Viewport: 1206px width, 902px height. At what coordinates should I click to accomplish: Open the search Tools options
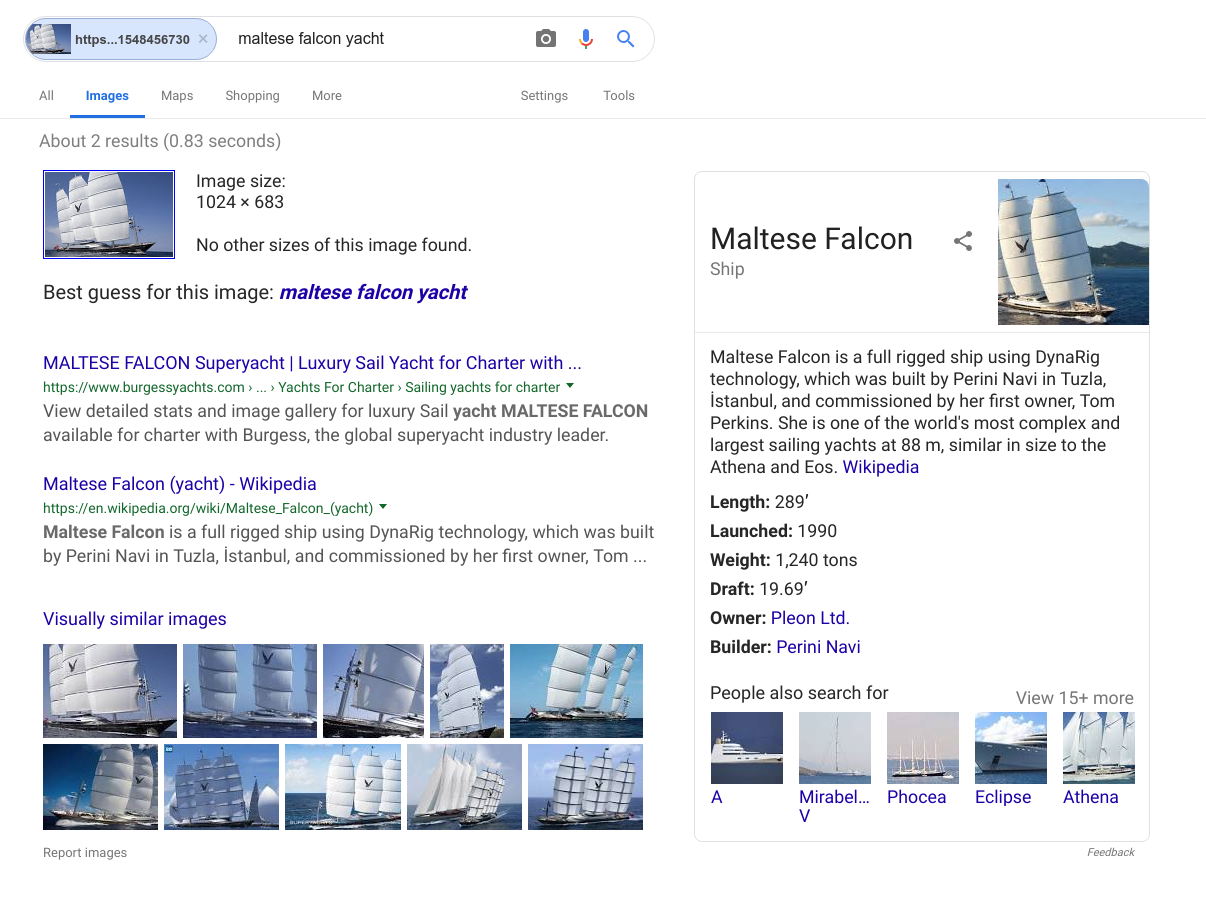pos(618,96)
